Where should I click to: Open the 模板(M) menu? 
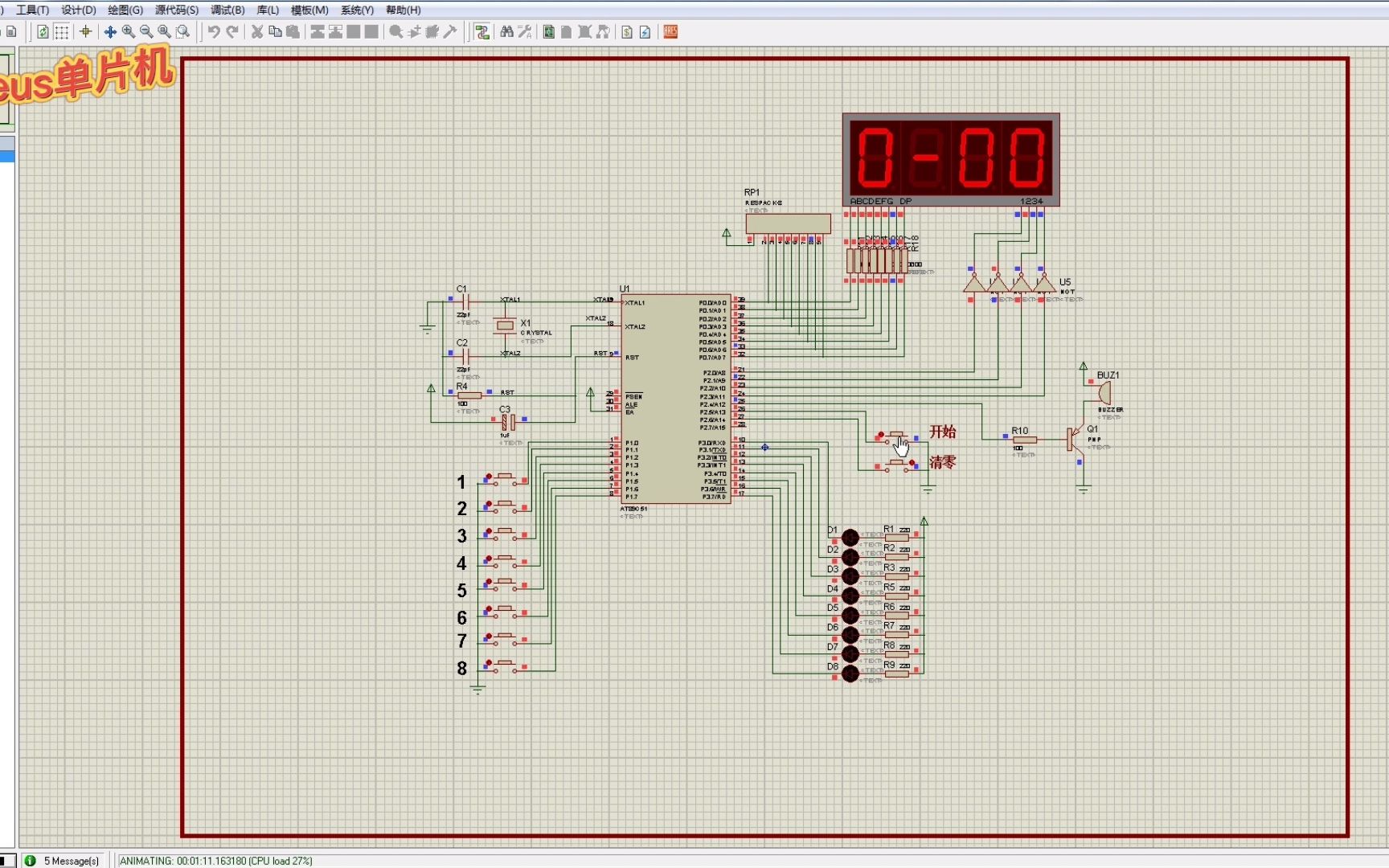pos(309,10)
